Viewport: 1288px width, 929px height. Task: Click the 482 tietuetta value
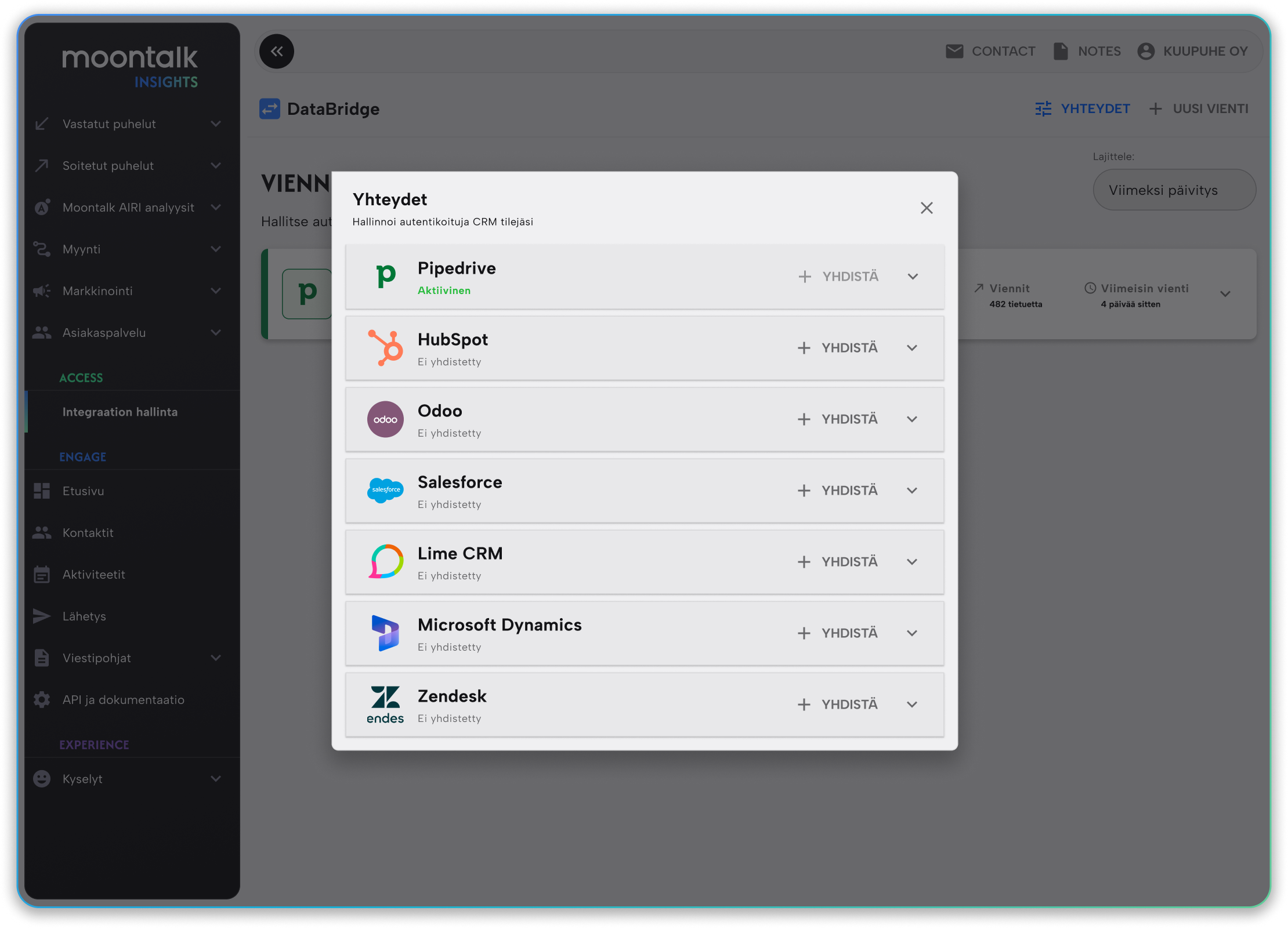(x=1016, y=304)
